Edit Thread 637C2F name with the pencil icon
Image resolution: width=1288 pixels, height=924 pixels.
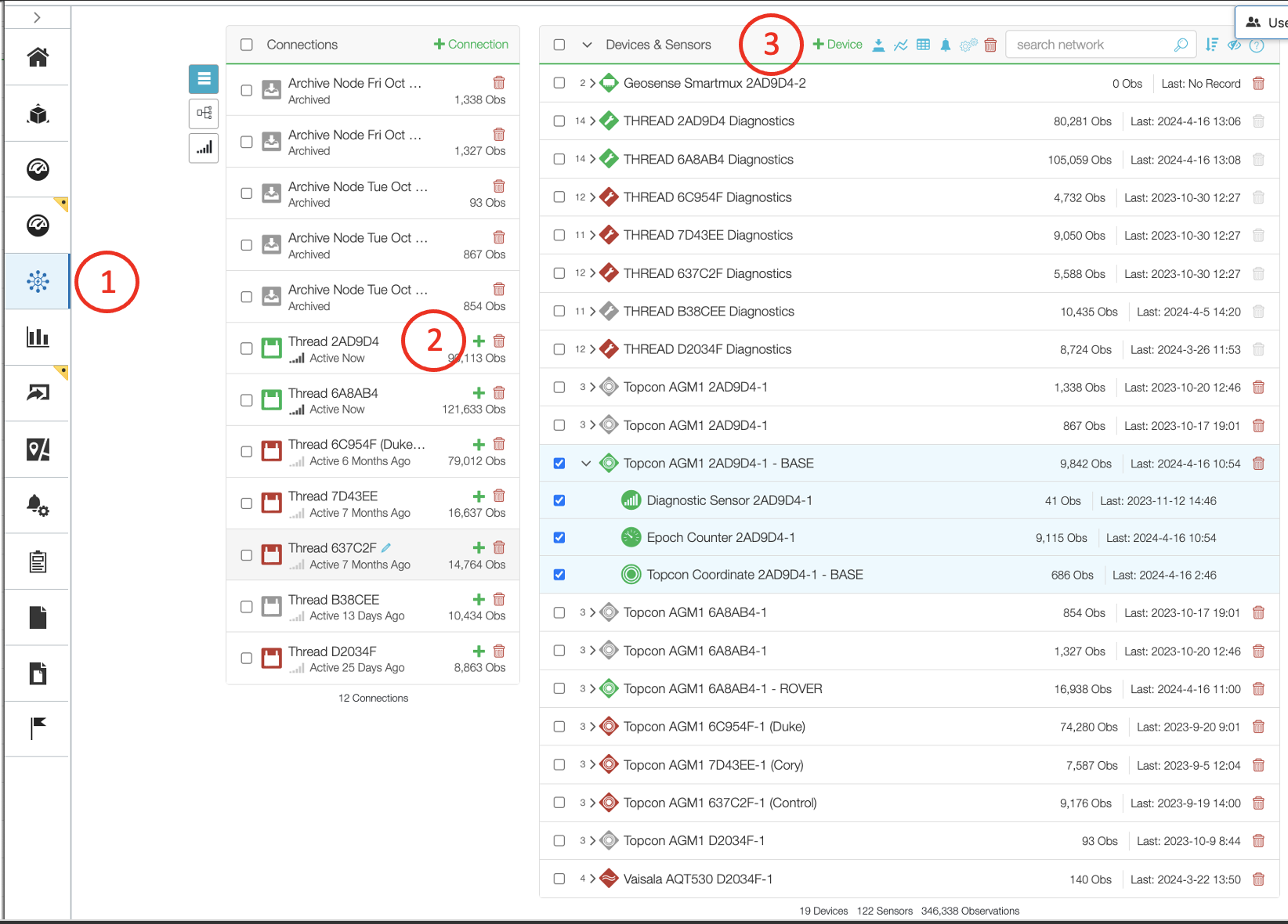386,547
